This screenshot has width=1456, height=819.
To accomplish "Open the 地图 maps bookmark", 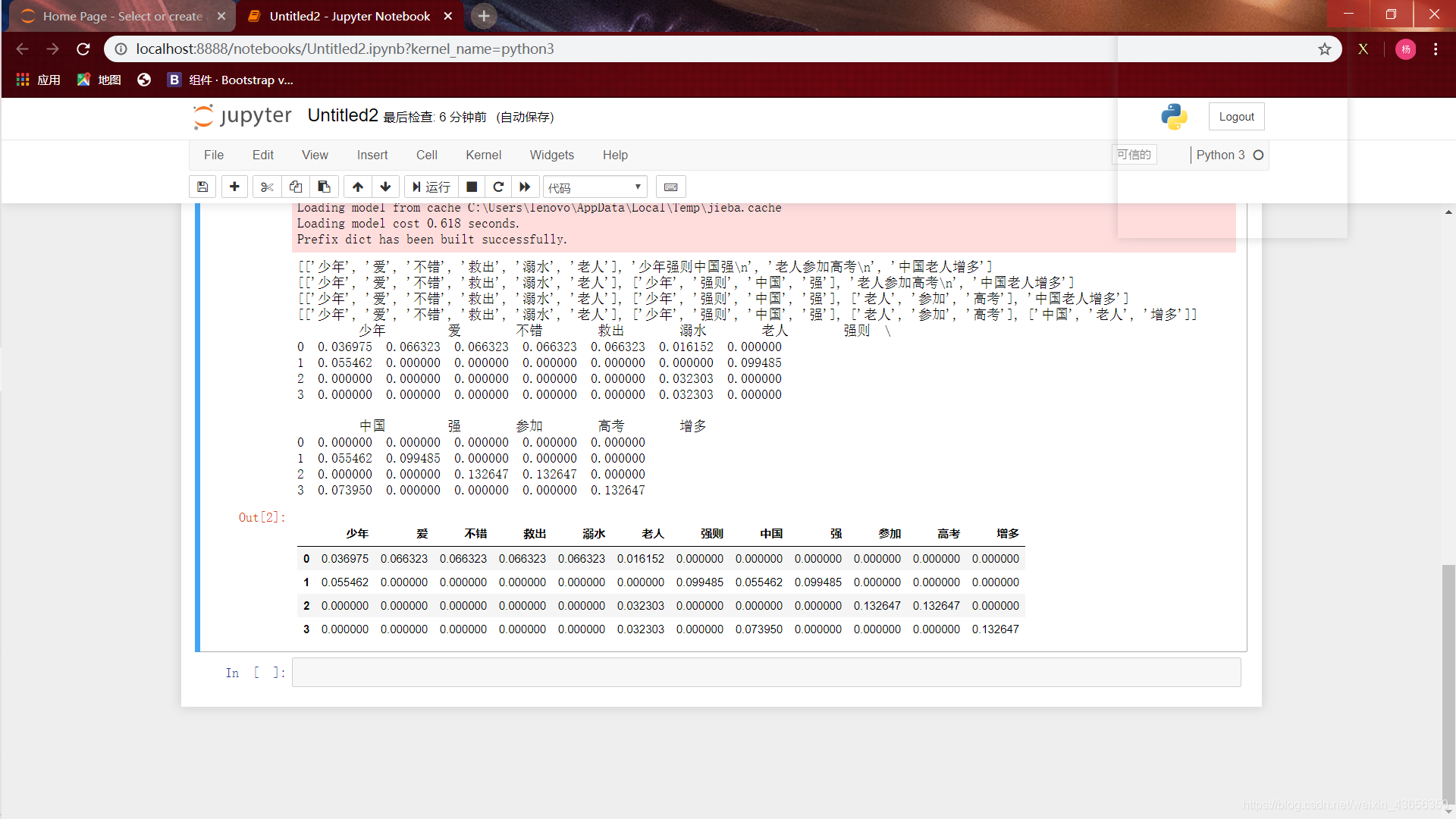I will click(99, 80).
